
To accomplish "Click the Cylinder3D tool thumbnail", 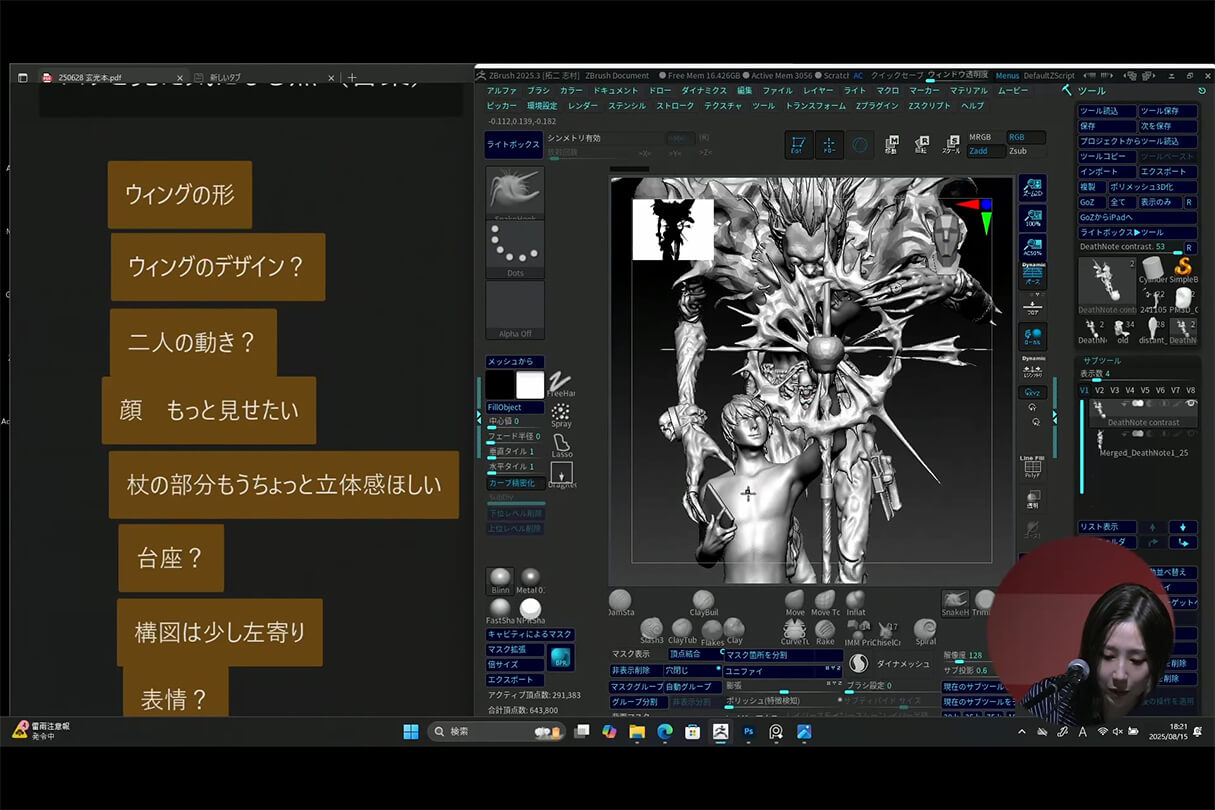I will tap(1152, 268).
